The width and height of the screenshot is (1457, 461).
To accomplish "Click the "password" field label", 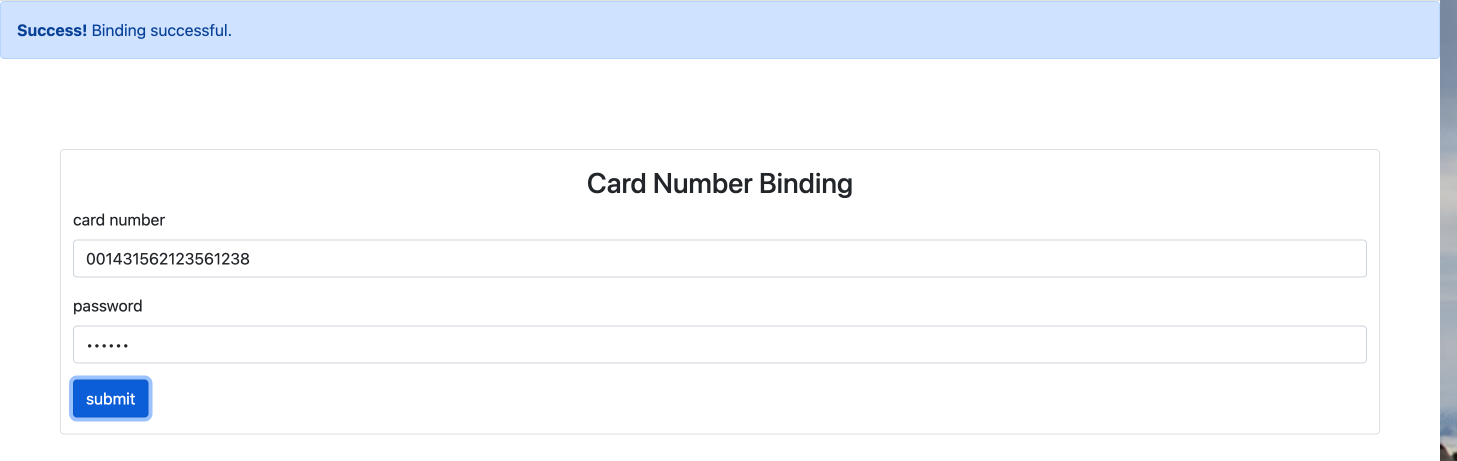I will click(x=107, y=306).
